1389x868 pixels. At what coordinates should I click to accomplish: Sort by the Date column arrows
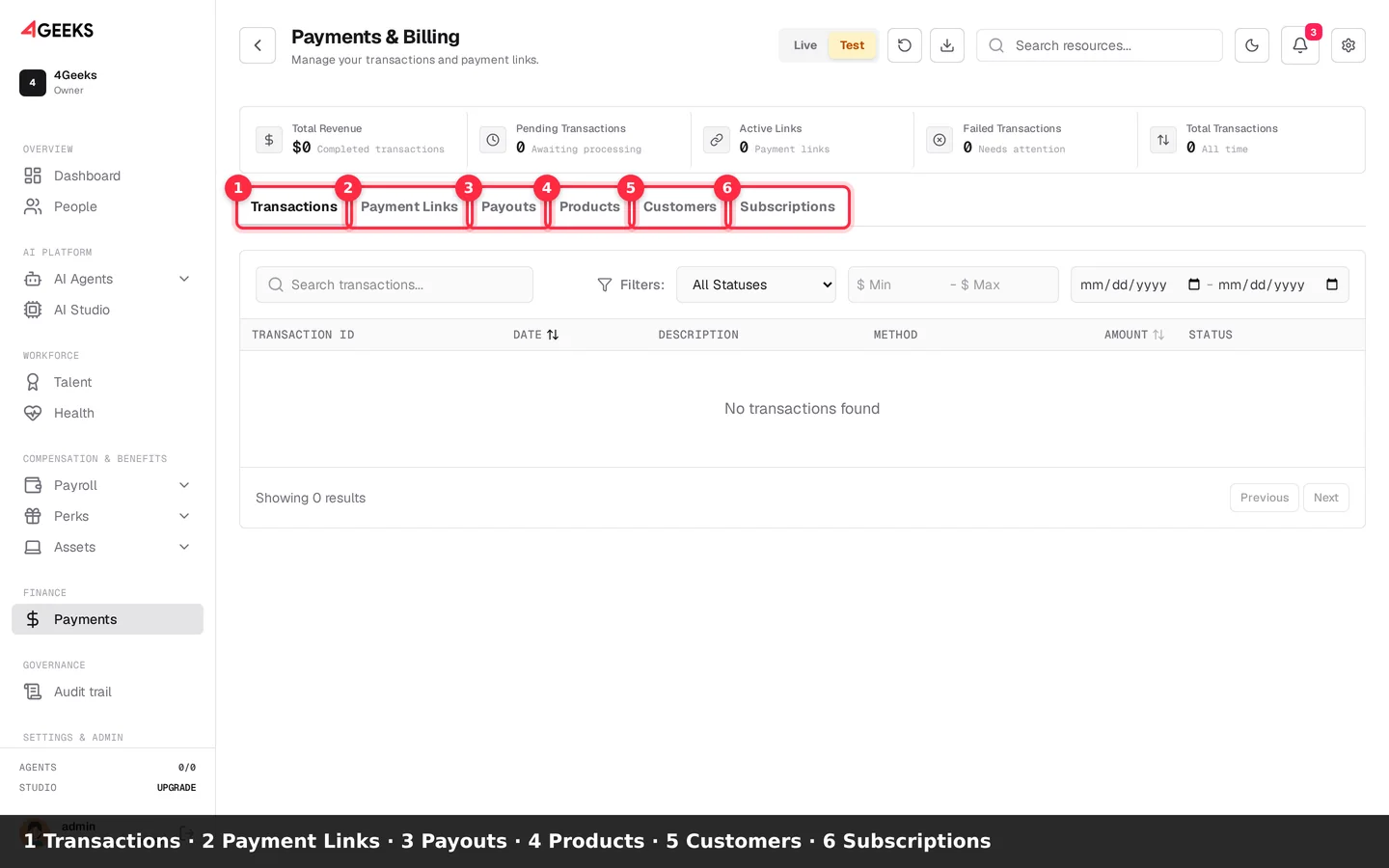553,335
